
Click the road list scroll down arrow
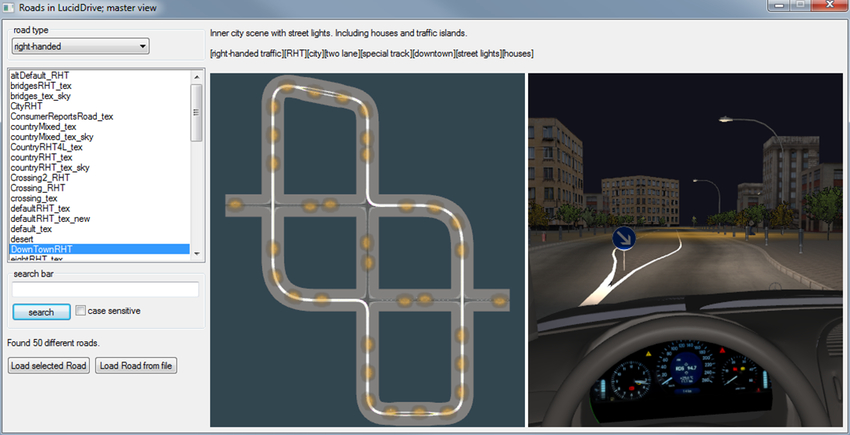click(x=197, y=254)
